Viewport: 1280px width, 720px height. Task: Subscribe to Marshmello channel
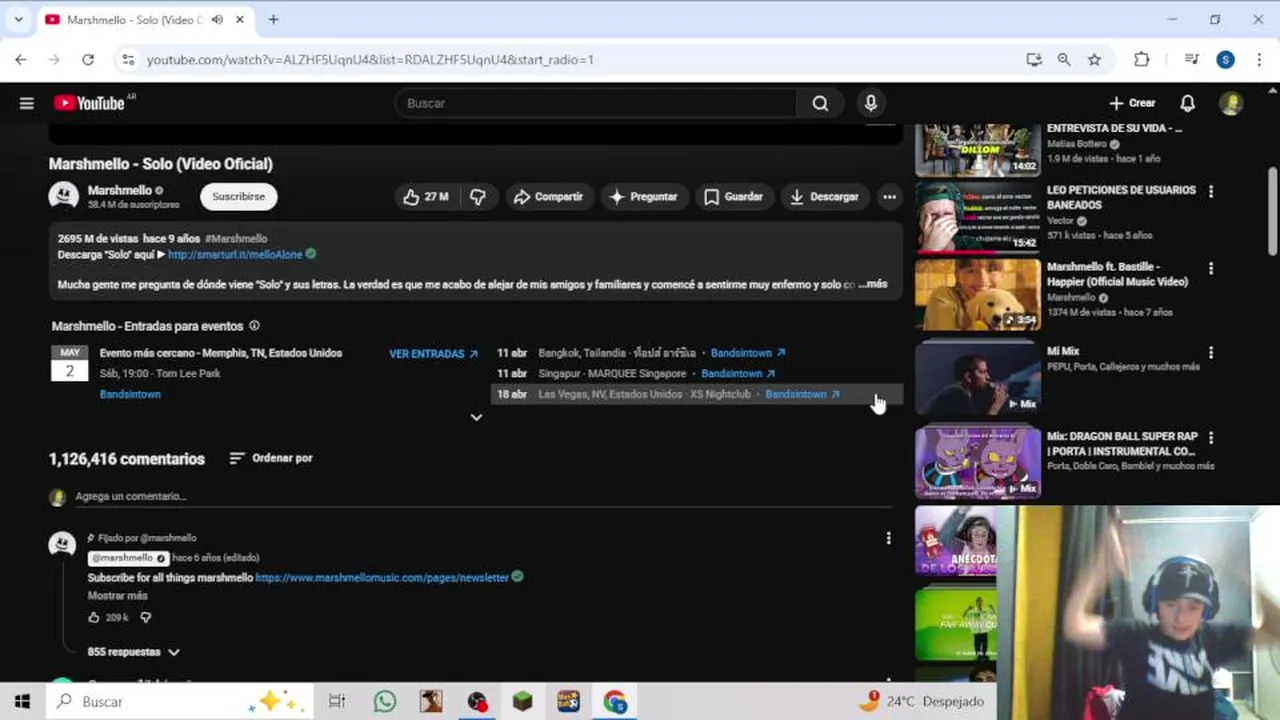pos(238,197)
